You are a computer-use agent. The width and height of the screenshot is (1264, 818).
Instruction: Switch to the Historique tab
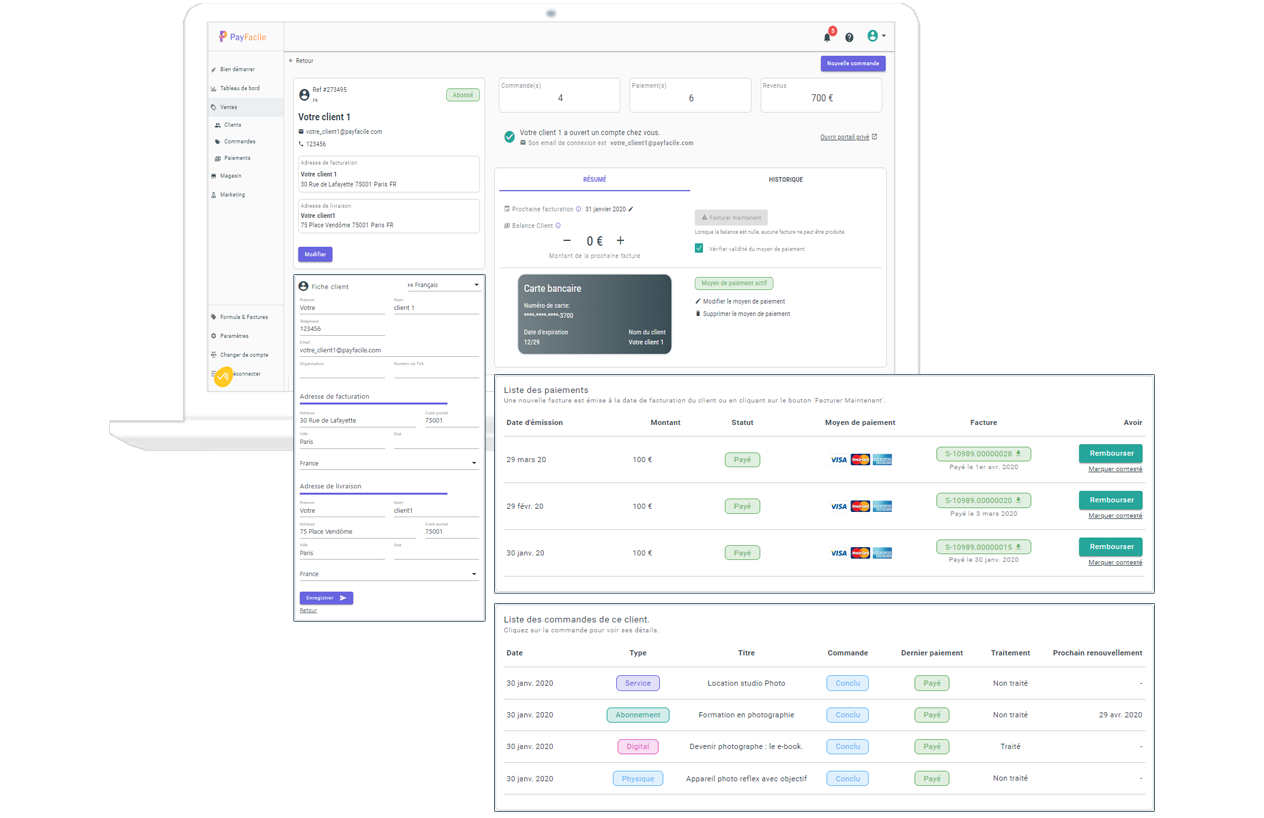pos(786,180)
